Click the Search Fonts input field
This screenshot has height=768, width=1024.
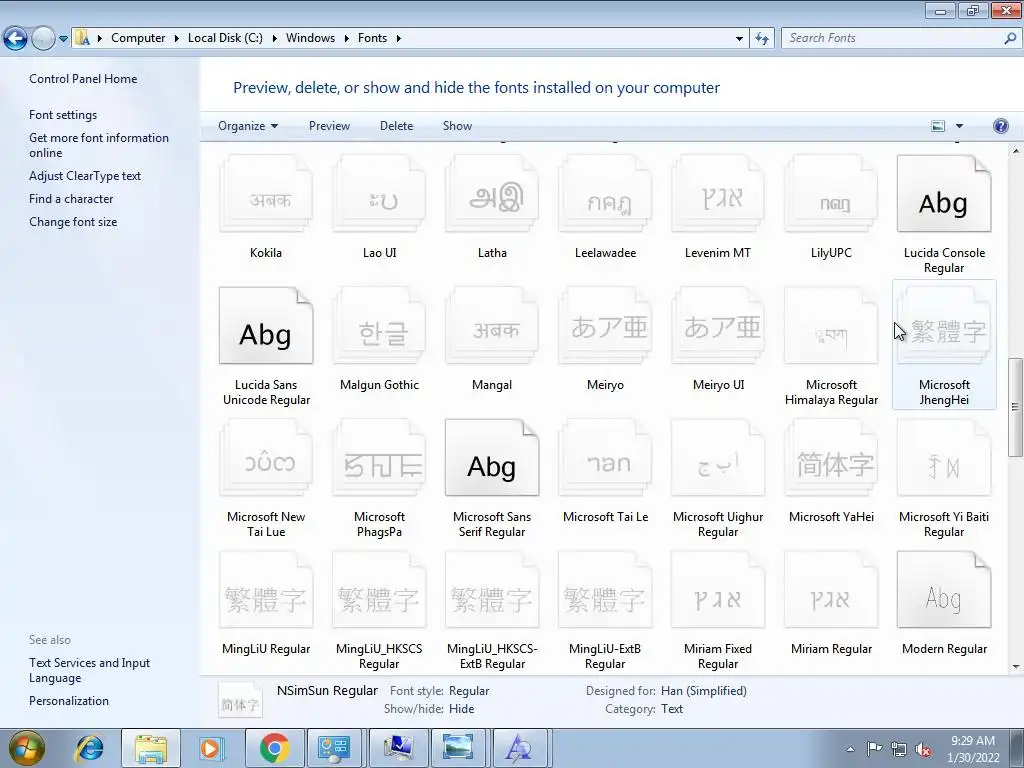[893, 39]
